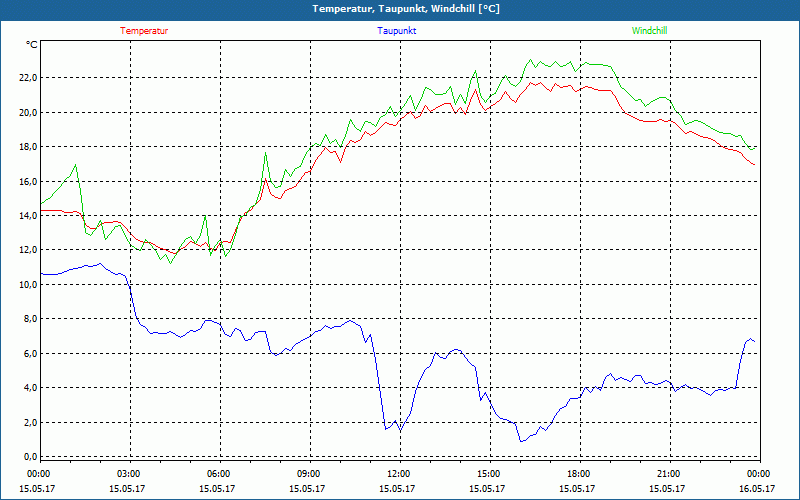Image resolution: width=800 pixels, height=500 pixels.
Task: Click the '15:00' time axis label
Action: (490, 474)
